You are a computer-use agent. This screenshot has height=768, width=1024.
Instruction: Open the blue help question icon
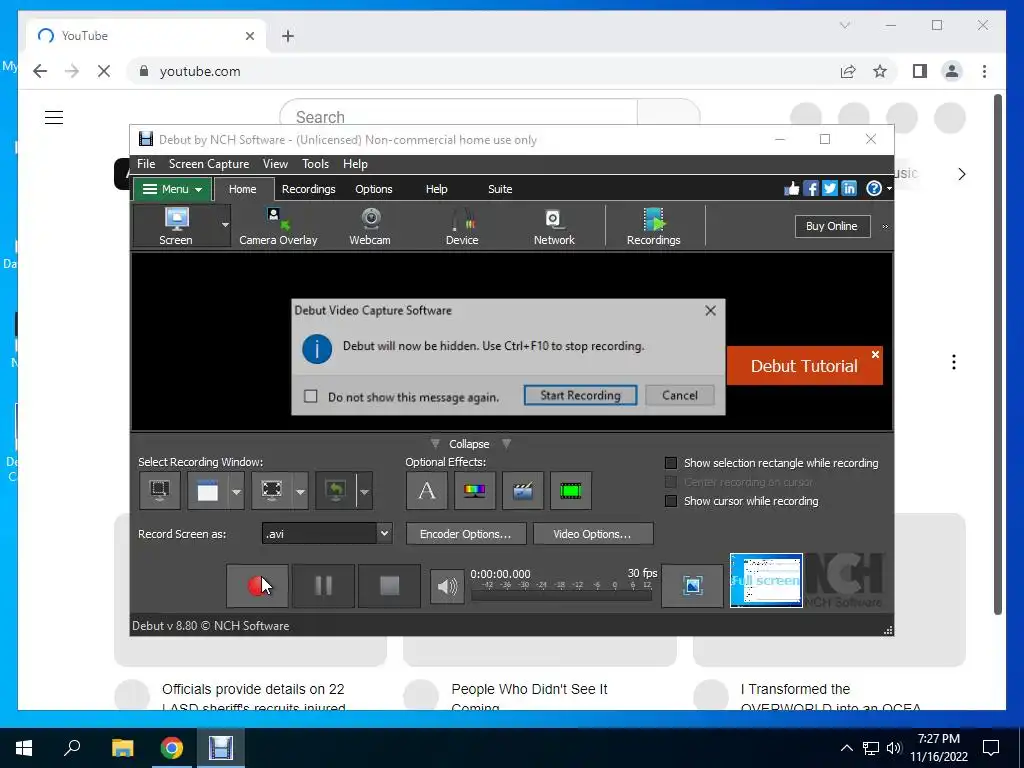click(x=874, y=189)
